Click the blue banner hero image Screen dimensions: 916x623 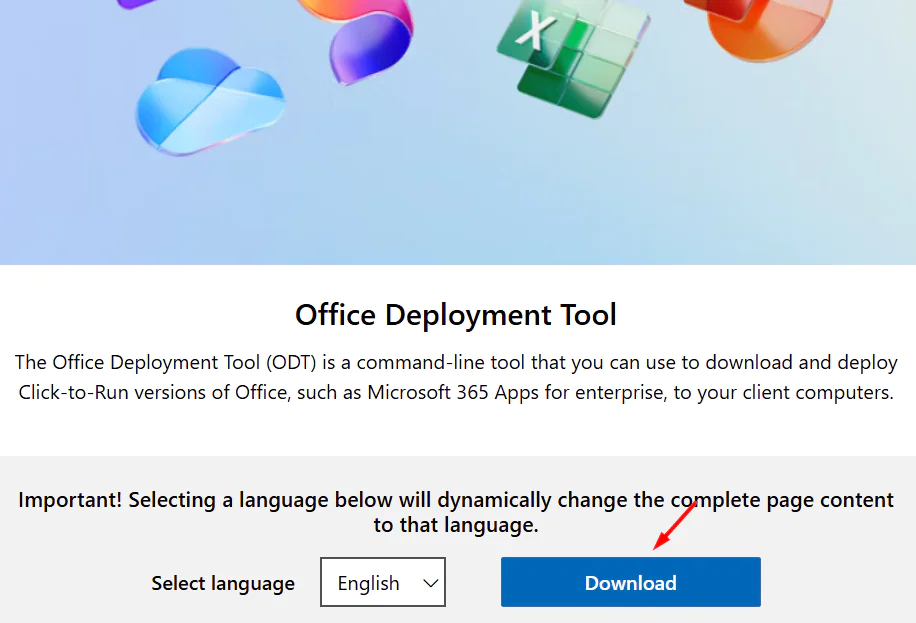458,200
